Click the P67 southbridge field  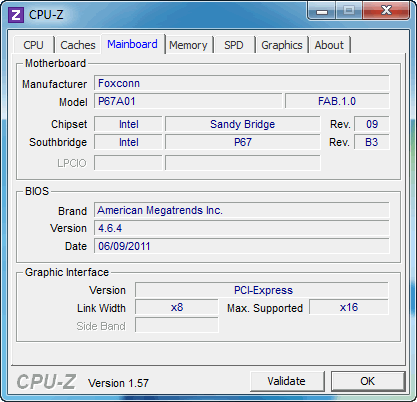[243, 142]
